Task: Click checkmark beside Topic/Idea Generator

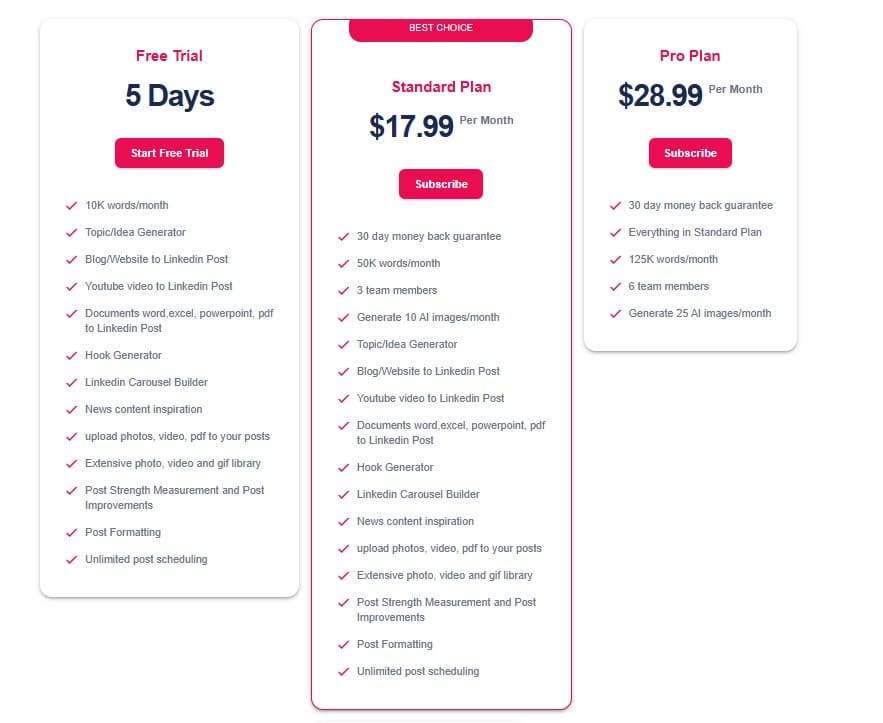Action: [71, 232]
